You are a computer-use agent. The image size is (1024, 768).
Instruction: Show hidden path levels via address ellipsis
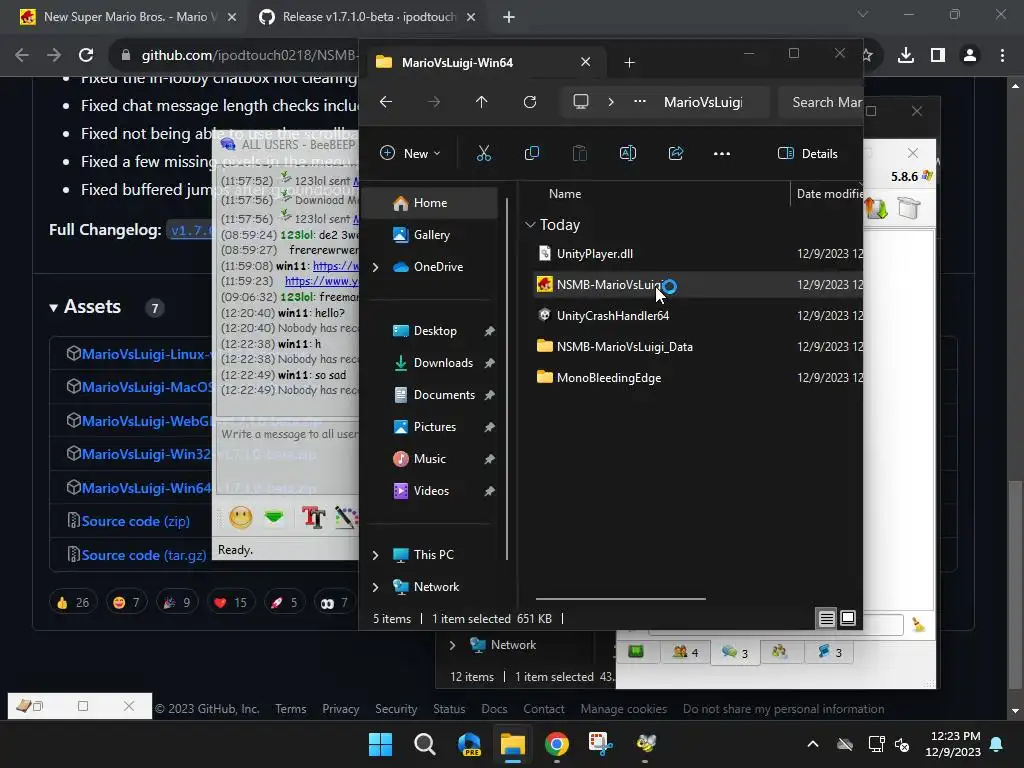pos(640,102)
